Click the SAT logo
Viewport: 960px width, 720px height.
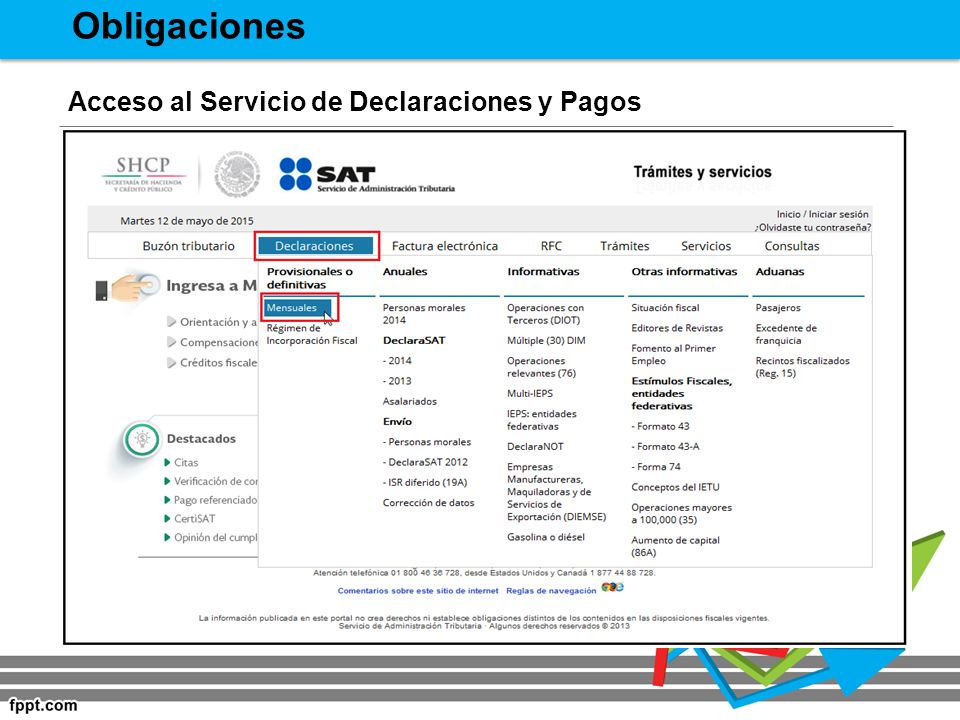pyautogui.click(x=367, y=174)
